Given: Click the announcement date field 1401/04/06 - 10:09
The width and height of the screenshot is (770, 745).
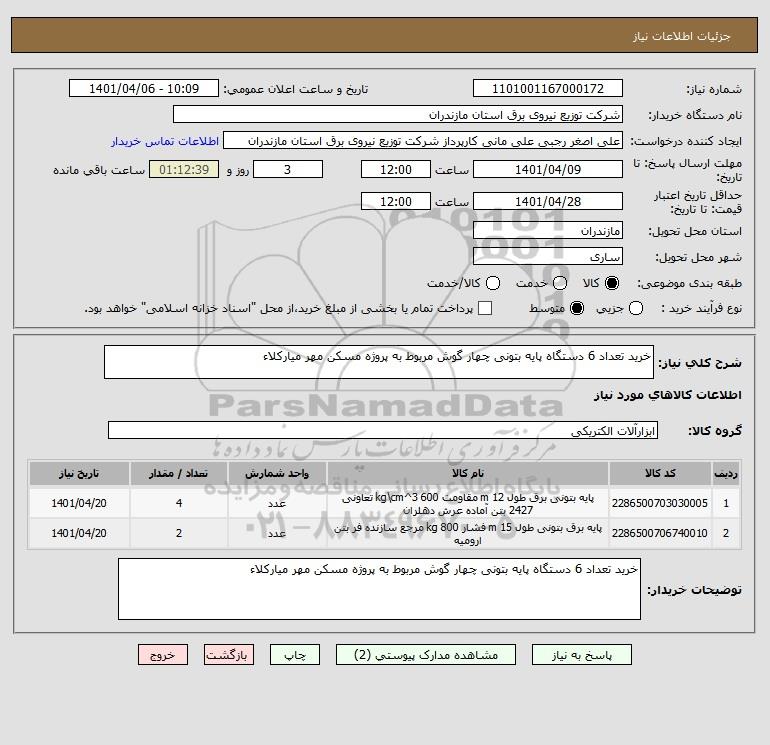Looking at the screenshot, I should click(x=144, y=88).
